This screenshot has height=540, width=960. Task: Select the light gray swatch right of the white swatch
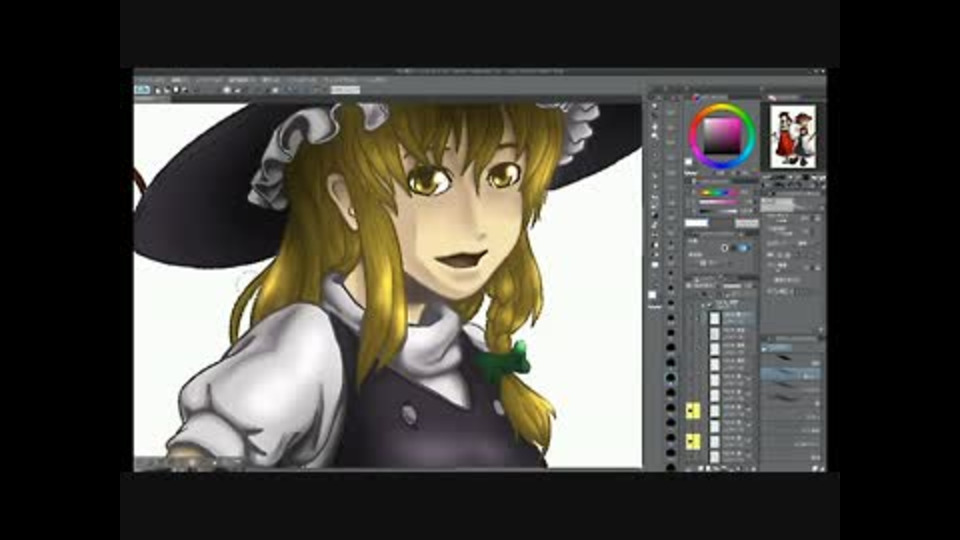(x=746, y=223)
